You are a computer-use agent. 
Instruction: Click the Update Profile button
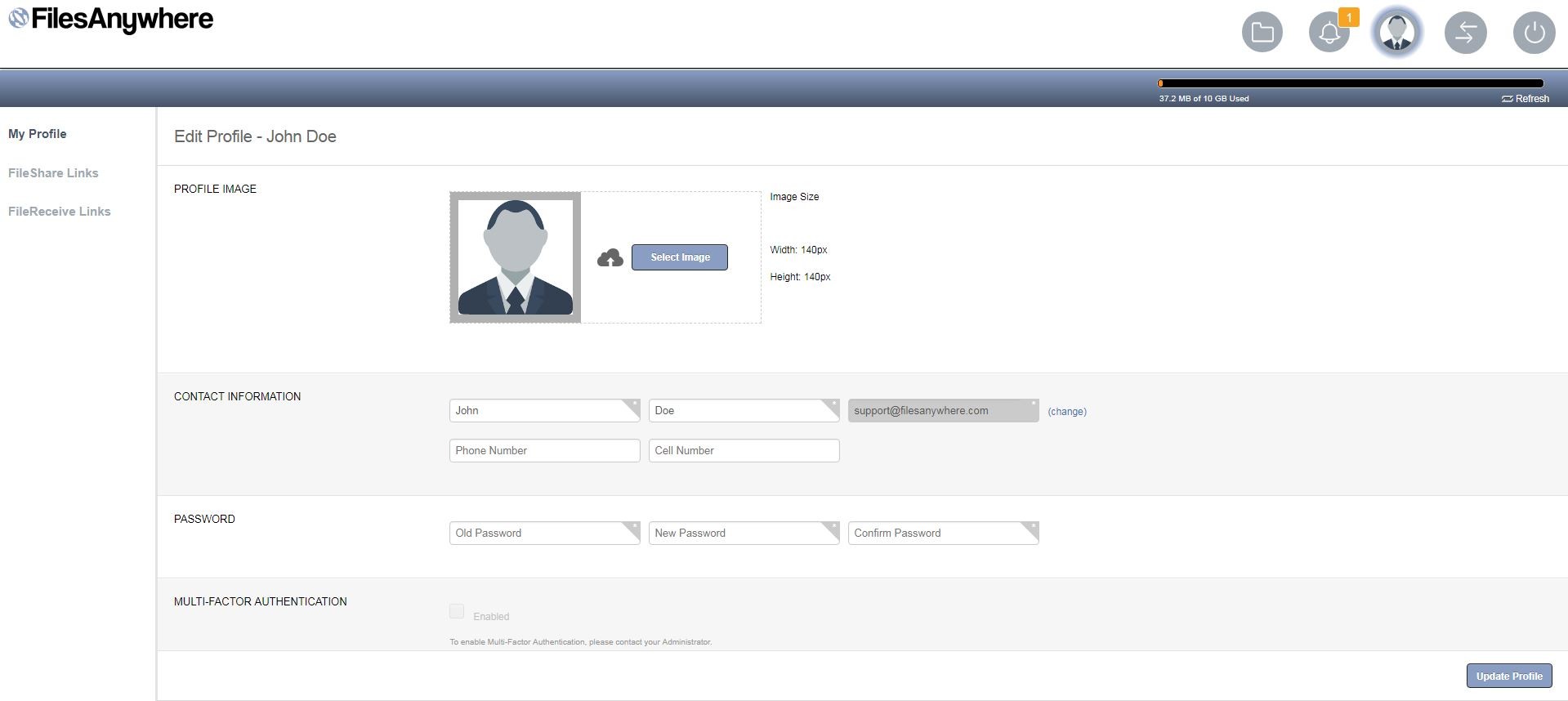(x=1508, y=676)
